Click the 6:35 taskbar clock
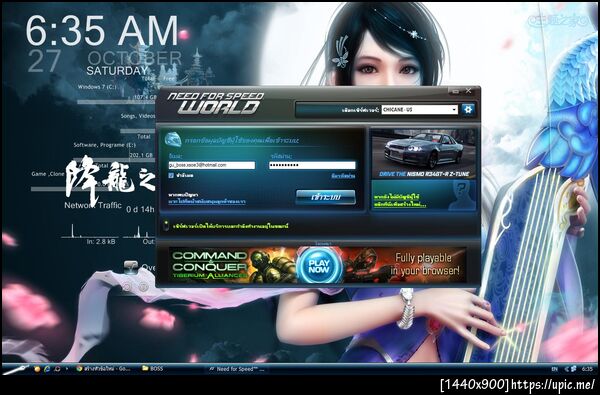Screen dimensions: 600x395 pyautogui.click(x=587, y=369)
